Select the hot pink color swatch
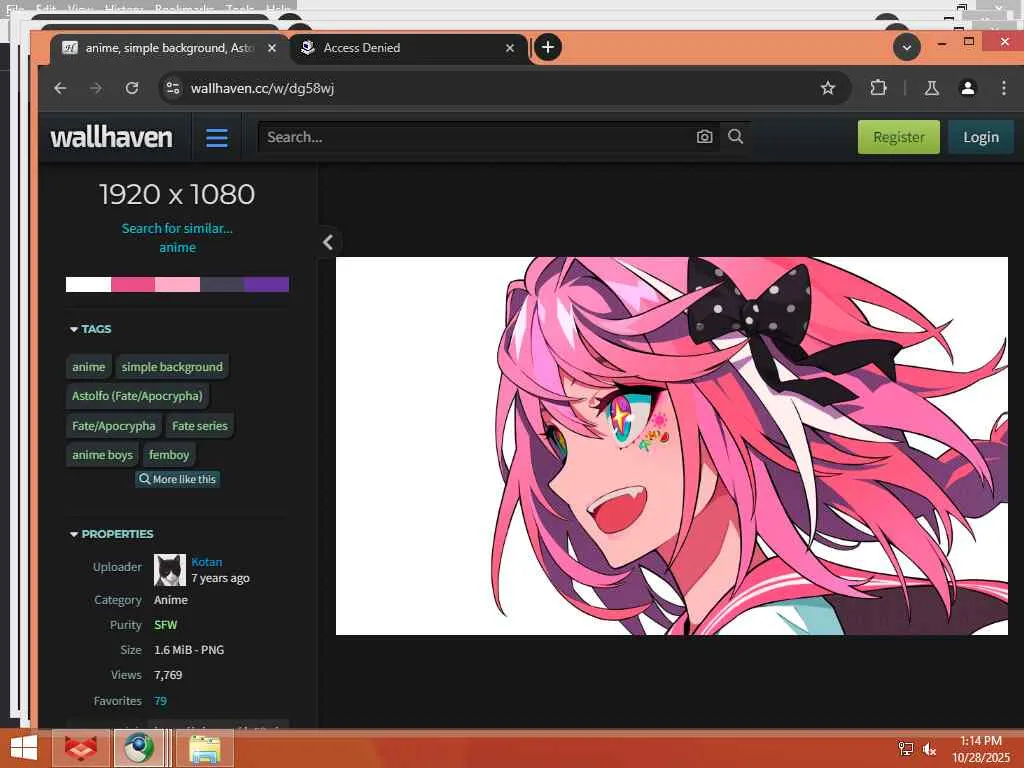This screenshot has width=1024, height=768. (133, 284)
